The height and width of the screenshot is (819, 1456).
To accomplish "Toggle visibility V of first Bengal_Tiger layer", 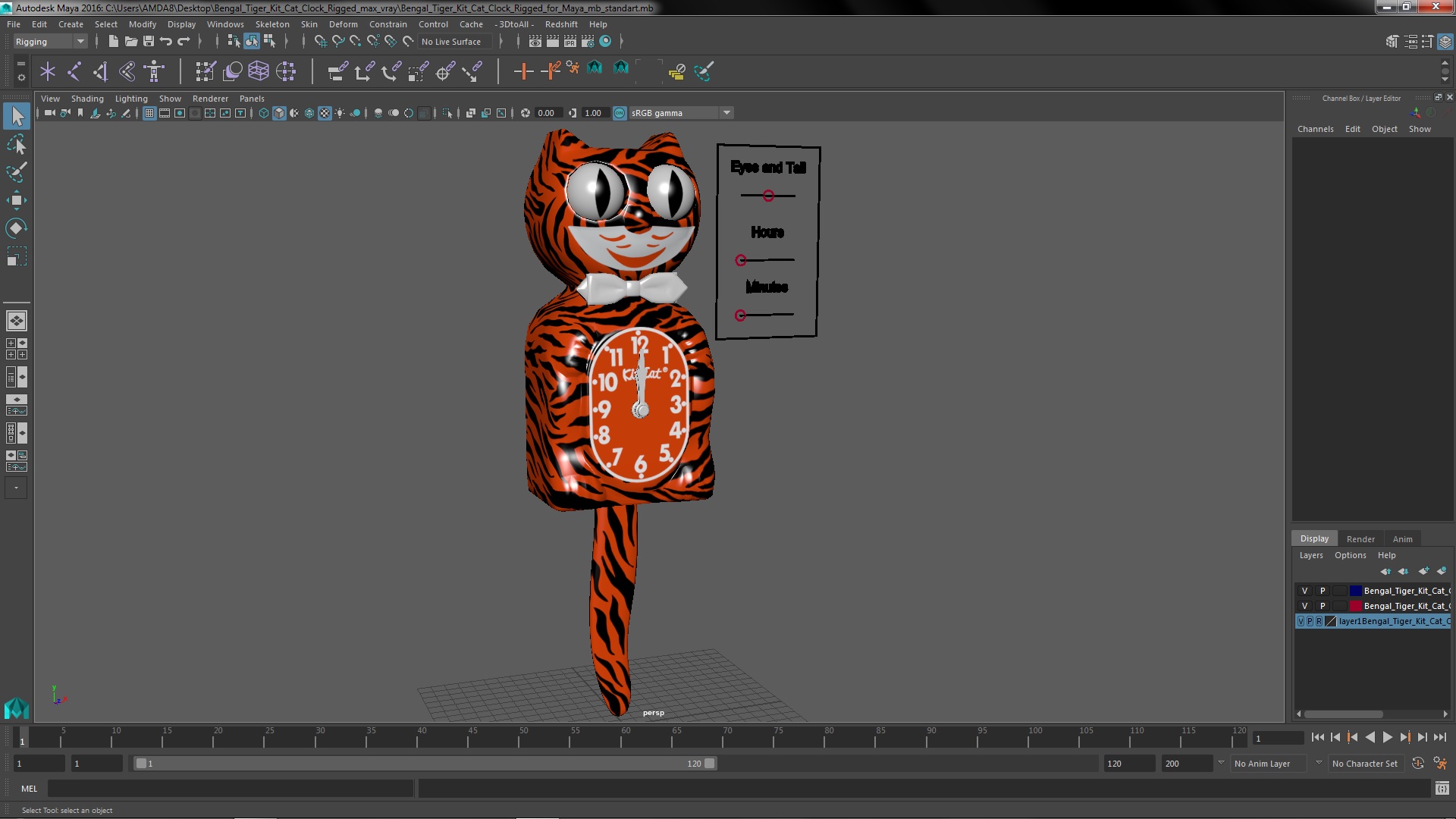I will coord(1304,591).
